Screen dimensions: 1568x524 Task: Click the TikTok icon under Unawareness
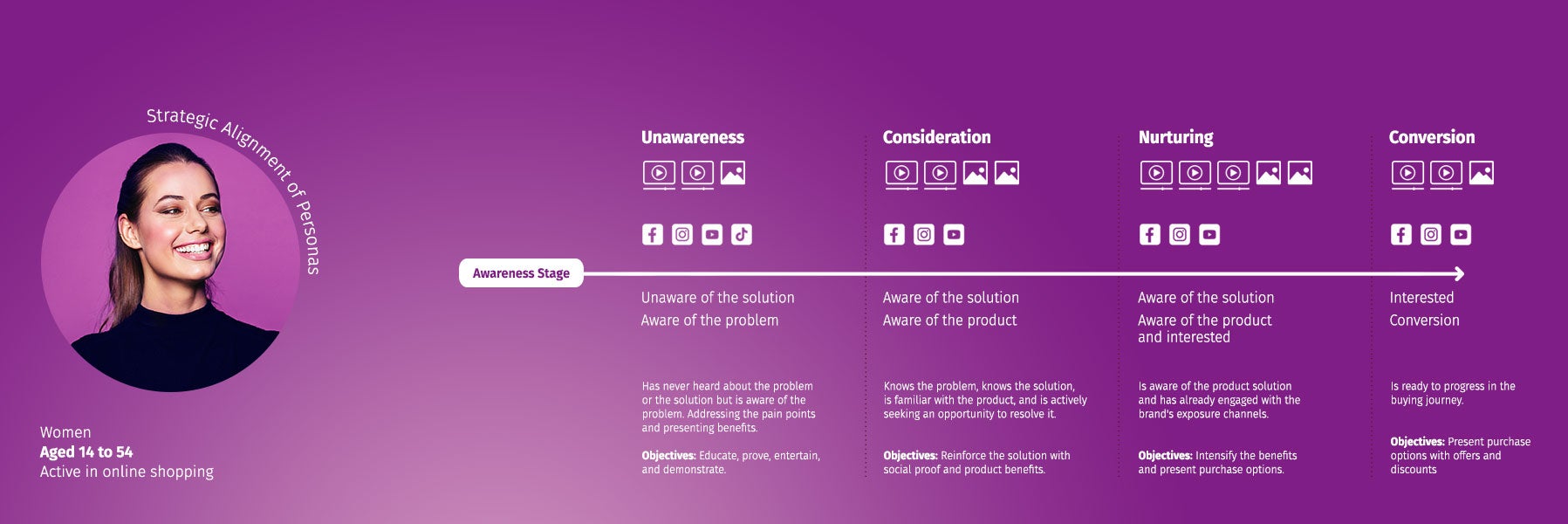742,234
